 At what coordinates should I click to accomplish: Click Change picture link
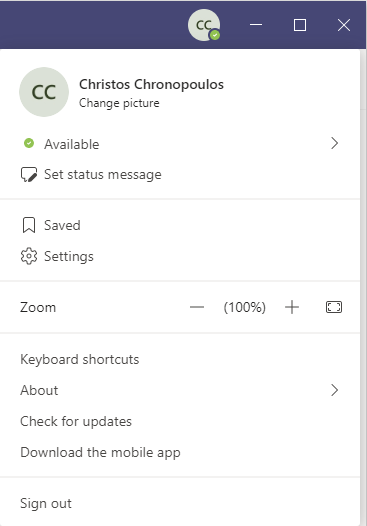pyautogui.click(x=119, y=103)
